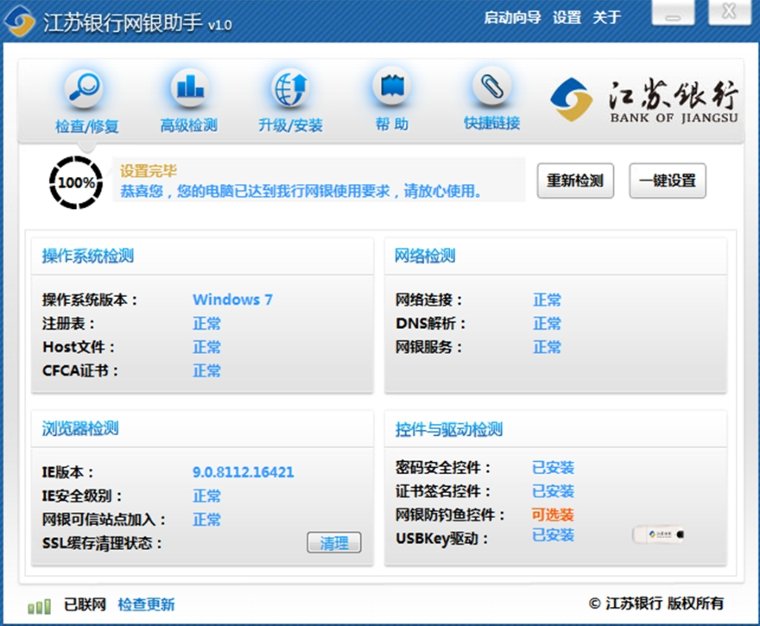Image resolution: width=760 pixels, height=626 pixels.
Task: Open the 高级检测 bar chart icon
Action: click(x=190, y=88)
